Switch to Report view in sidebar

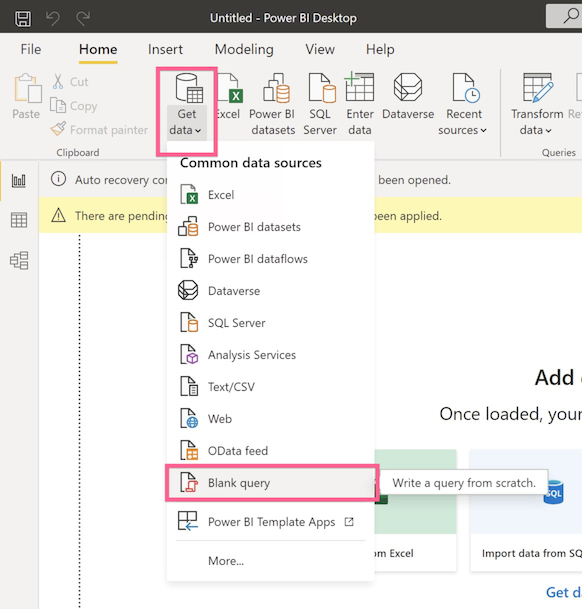tap(19, 181)
